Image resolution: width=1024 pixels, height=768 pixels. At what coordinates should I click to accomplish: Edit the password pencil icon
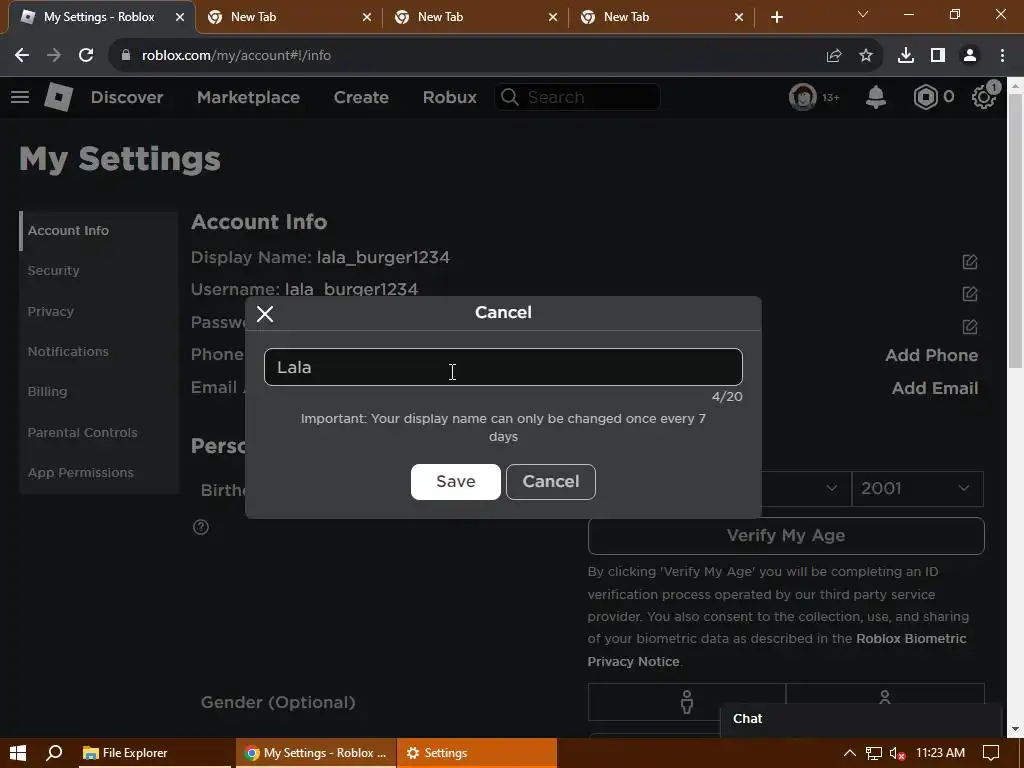click(970, 326)
